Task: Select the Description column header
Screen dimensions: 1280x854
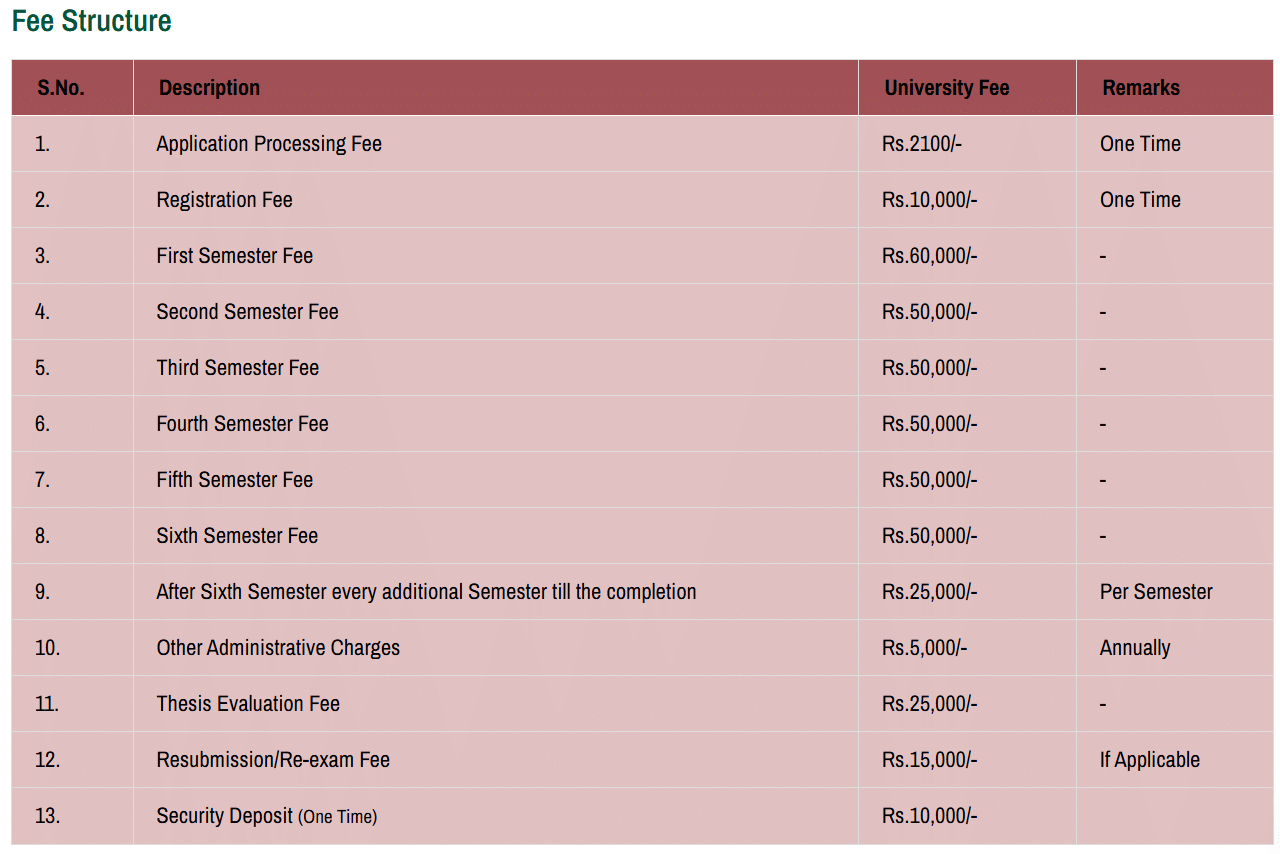Action: (209, 88)
